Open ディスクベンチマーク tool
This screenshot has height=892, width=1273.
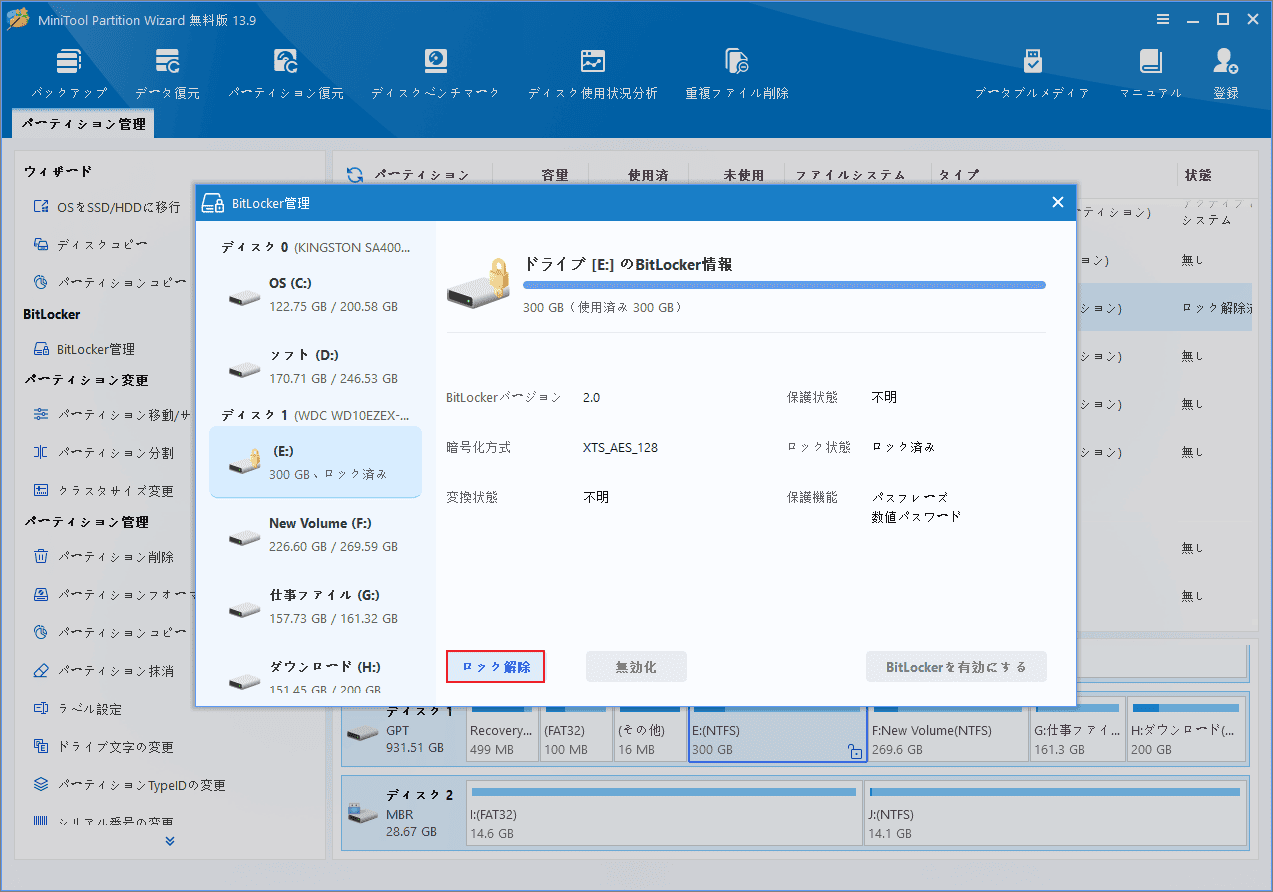[x=435, y=75]
